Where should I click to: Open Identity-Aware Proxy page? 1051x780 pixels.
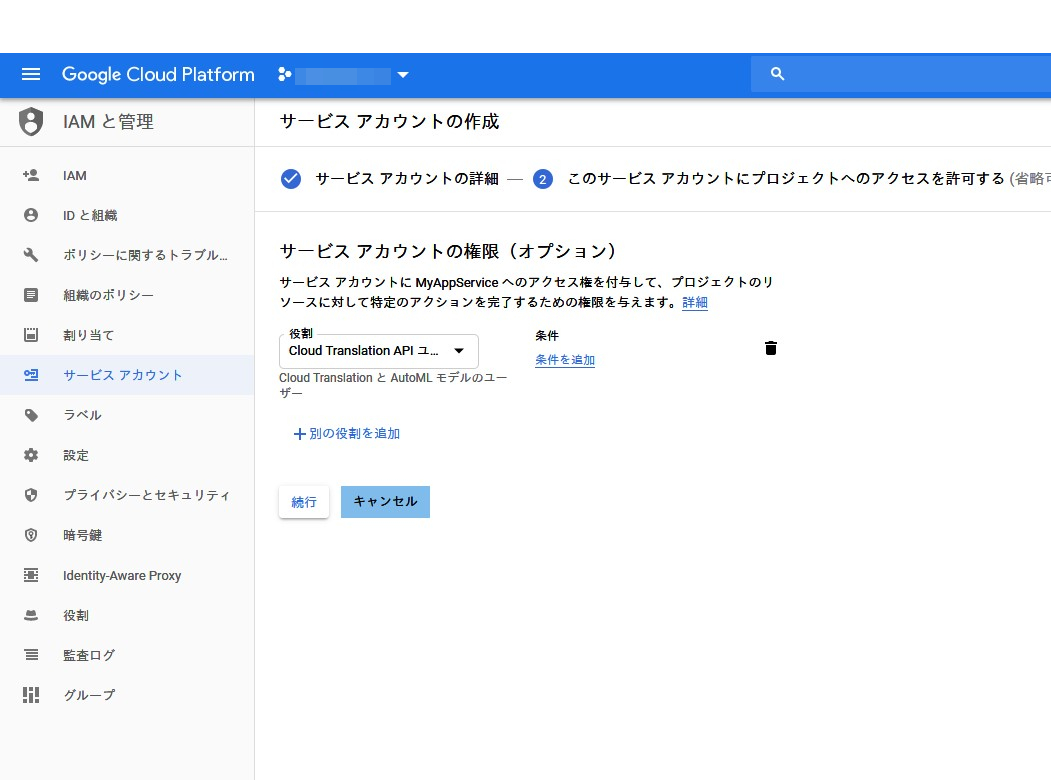tap(122, 575)
